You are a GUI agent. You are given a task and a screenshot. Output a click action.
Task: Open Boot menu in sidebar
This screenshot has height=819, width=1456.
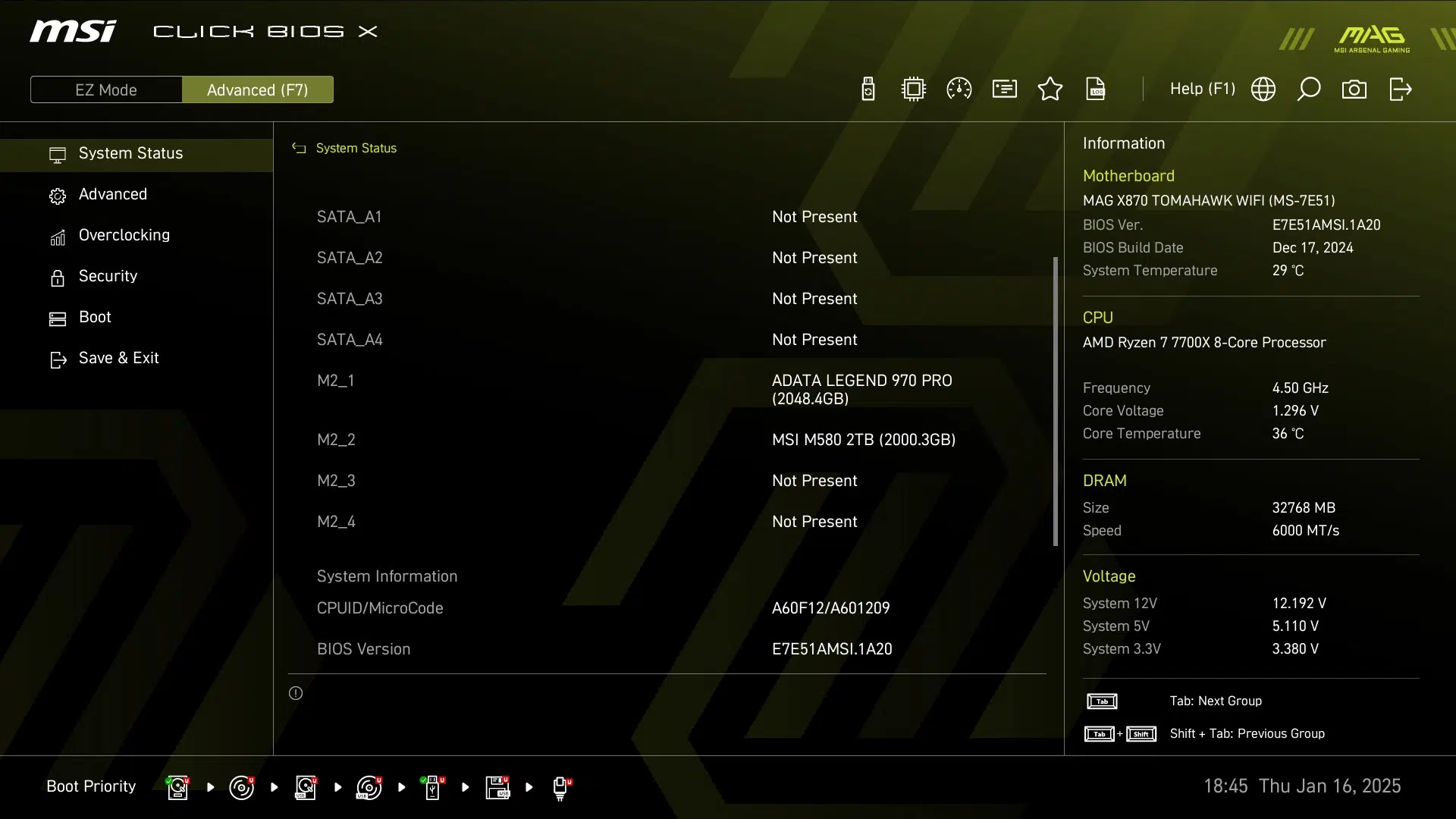136,318
